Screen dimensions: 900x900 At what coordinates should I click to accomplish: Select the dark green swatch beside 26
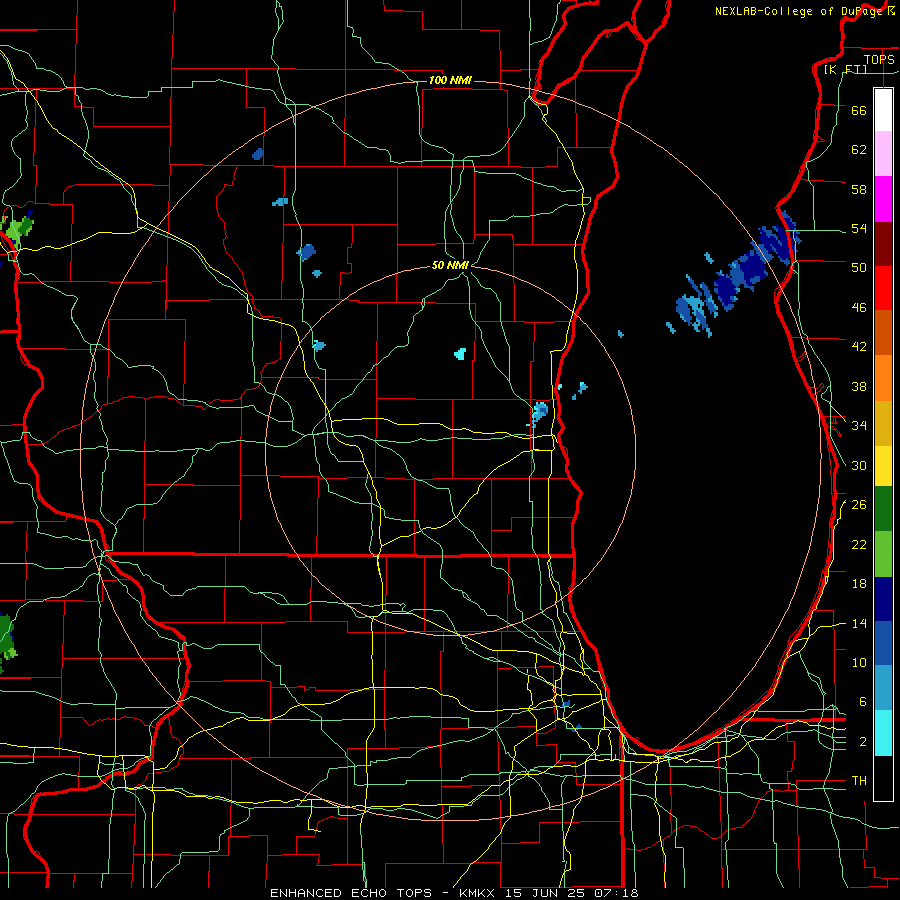pyautogui.click(x=883, y=508)
